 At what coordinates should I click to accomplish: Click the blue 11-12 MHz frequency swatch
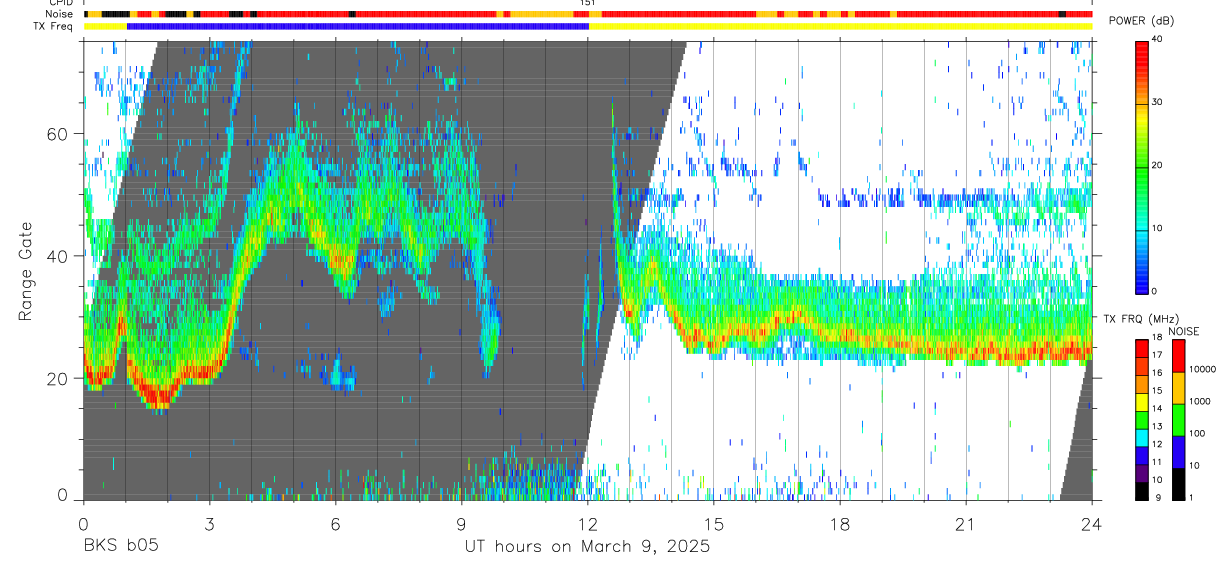coord(1142,455)
